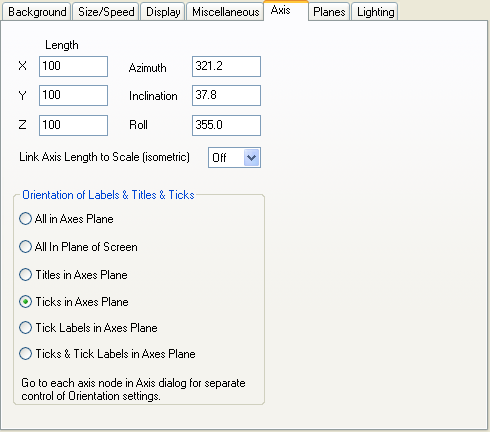
Task: Click the Orientation of Labels & Titles & Ticks heading
Action: coord(108,195)
